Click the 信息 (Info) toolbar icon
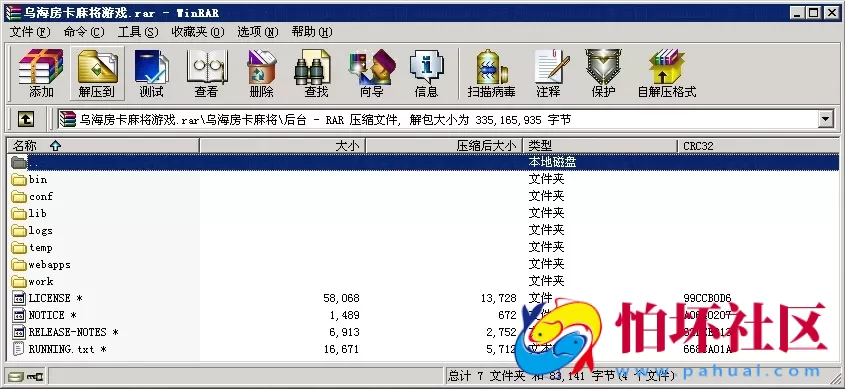845x389 pixels. [426, 67]
